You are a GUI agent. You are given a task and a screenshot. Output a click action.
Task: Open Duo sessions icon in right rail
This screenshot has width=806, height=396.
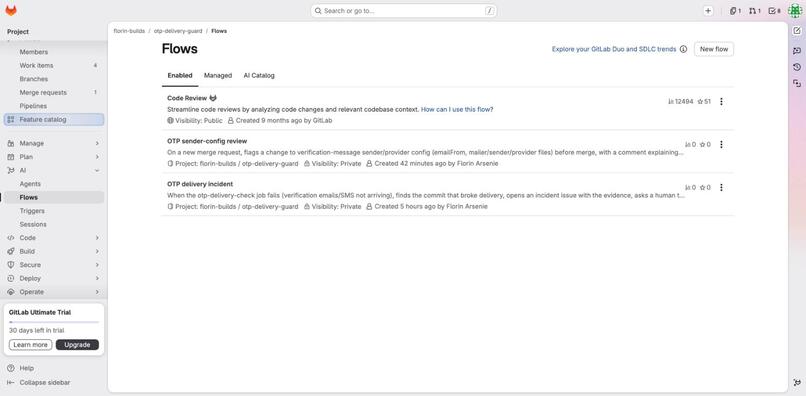coord(797,83)
